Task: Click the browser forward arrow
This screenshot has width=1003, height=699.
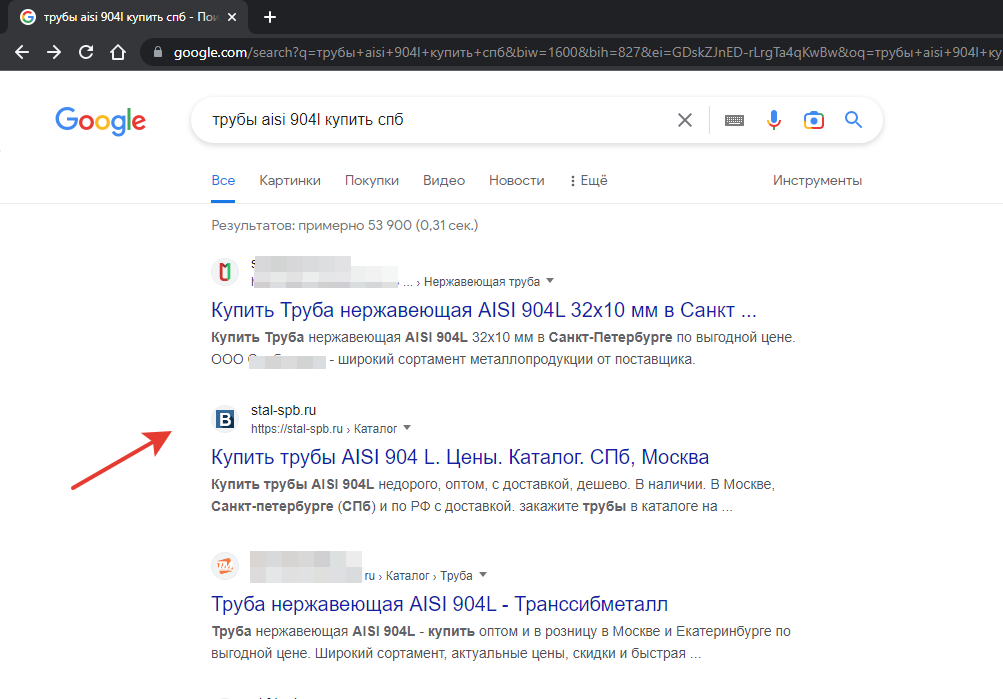Action: 54,51
